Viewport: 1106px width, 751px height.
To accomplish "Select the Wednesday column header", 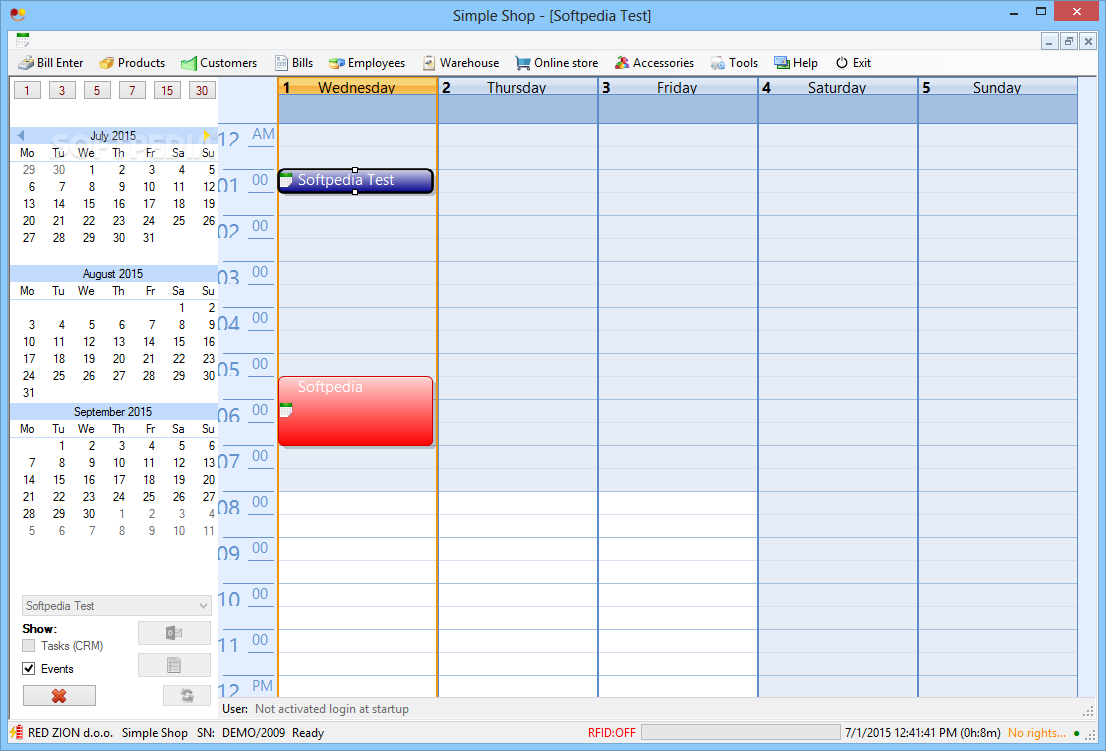I will pyautogui.click(x=358, y=87).
